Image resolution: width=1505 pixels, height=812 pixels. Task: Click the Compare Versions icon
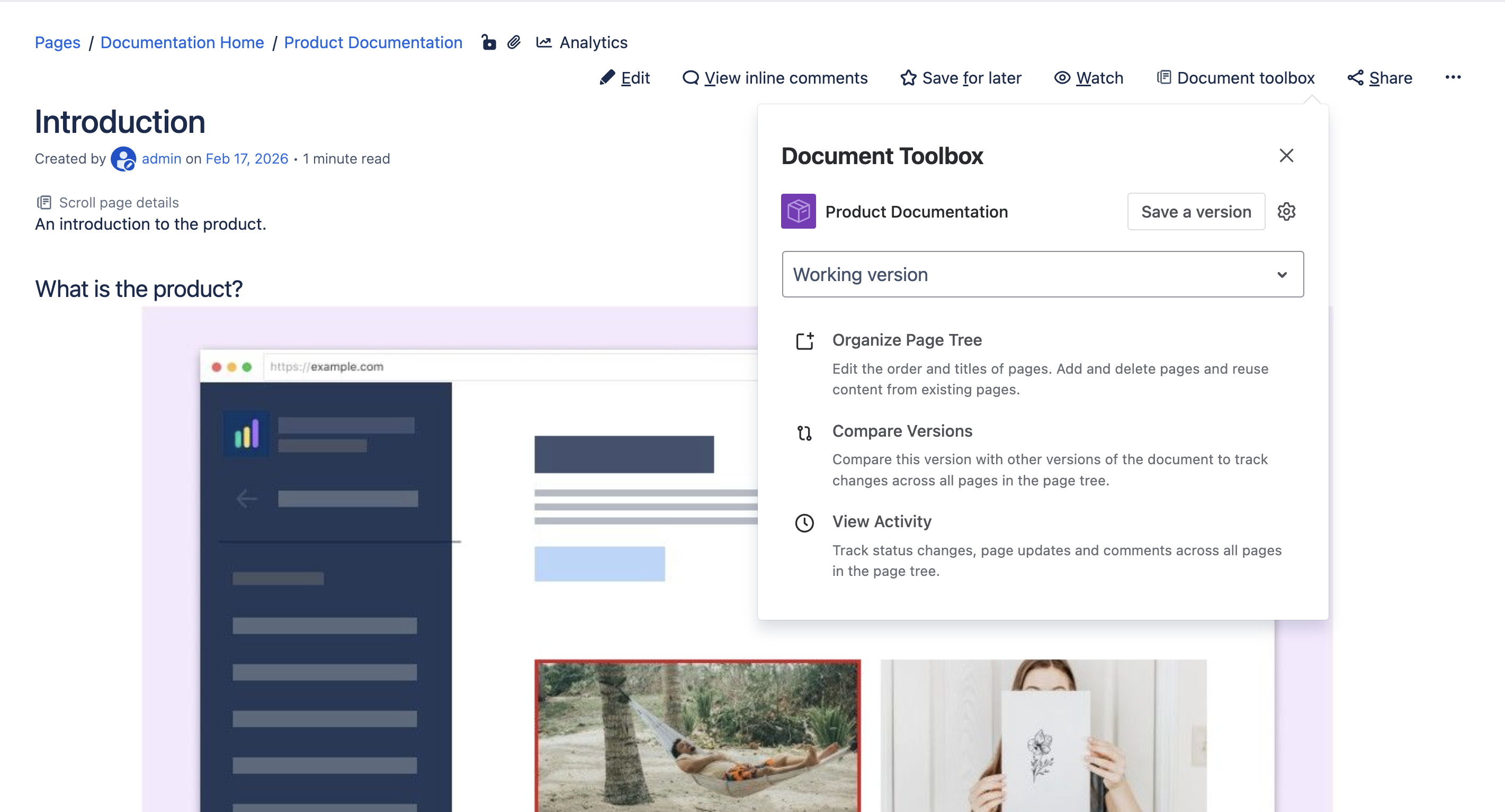804,433
